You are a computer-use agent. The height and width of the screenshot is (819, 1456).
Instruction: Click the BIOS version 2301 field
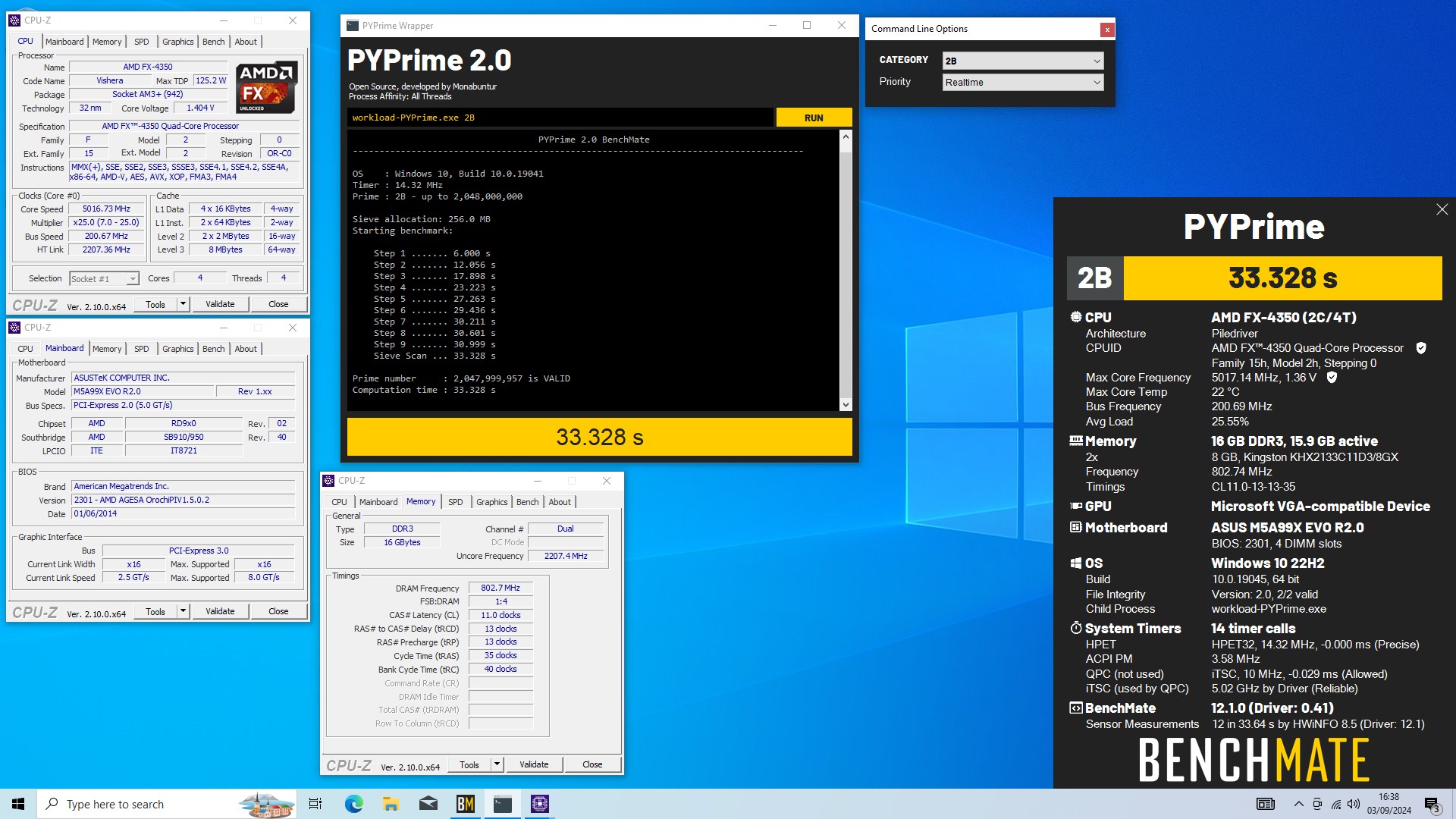point(183,500)
